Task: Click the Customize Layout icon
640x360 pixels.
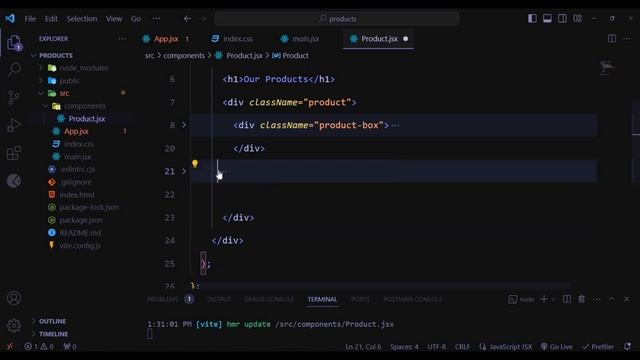Action: (578, 18)
